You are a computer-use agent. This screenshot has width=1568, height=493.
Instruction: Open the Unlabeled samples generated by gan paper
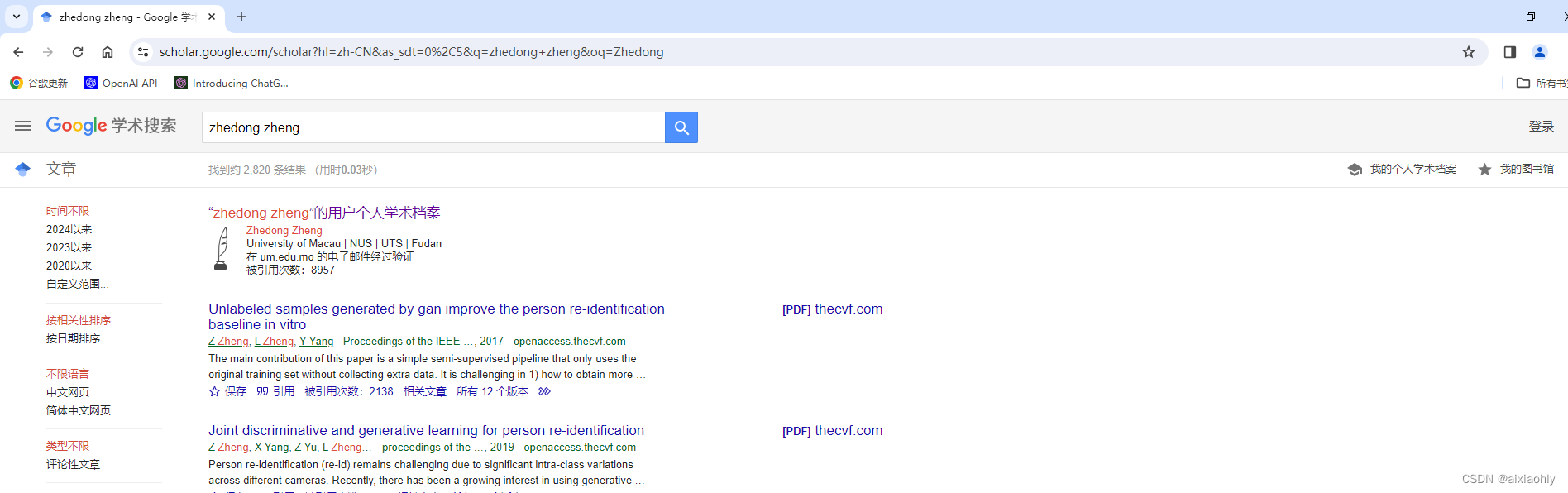437,316
